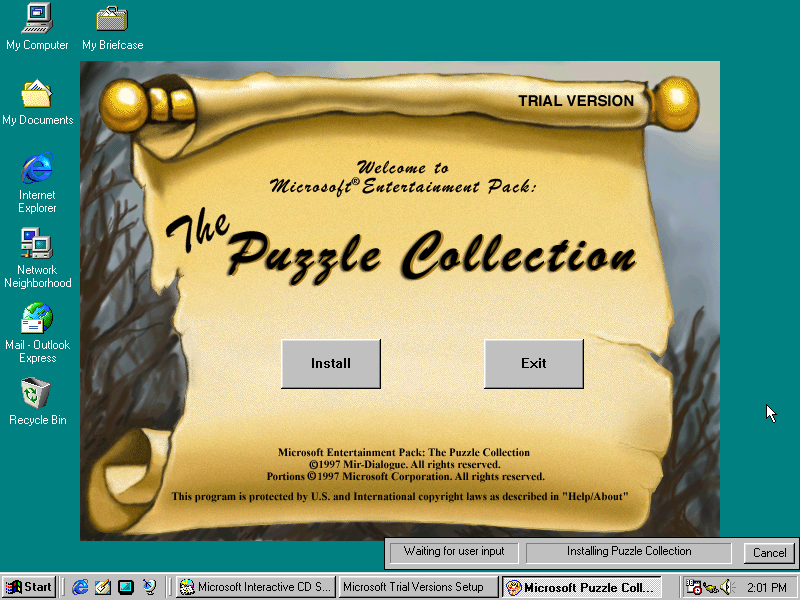Click the system tray icon beside the speaker
The height and width of the screenshot is (600, 800).
click(710, 588)
